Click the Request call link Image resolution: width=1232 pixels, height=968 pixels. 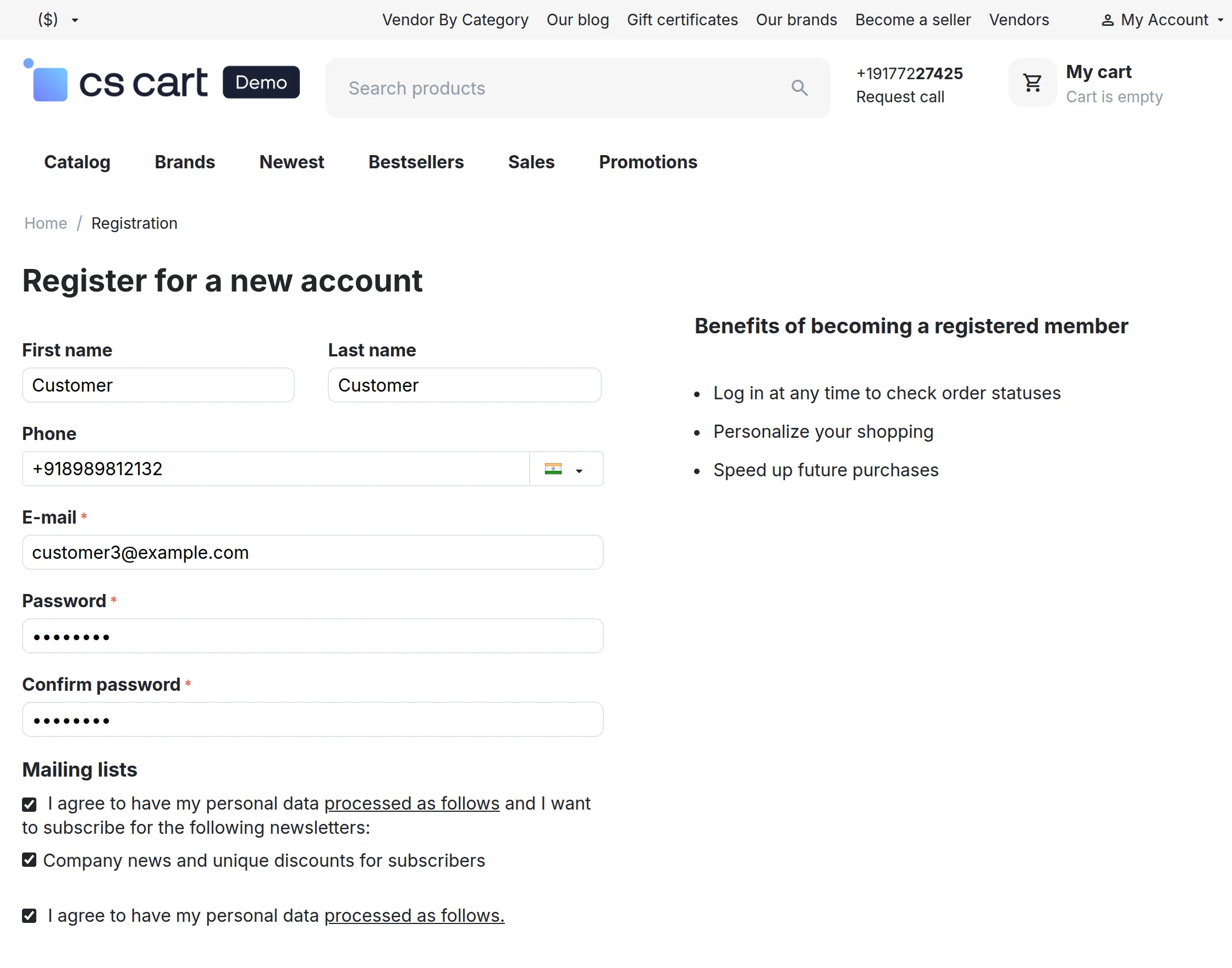900,97
